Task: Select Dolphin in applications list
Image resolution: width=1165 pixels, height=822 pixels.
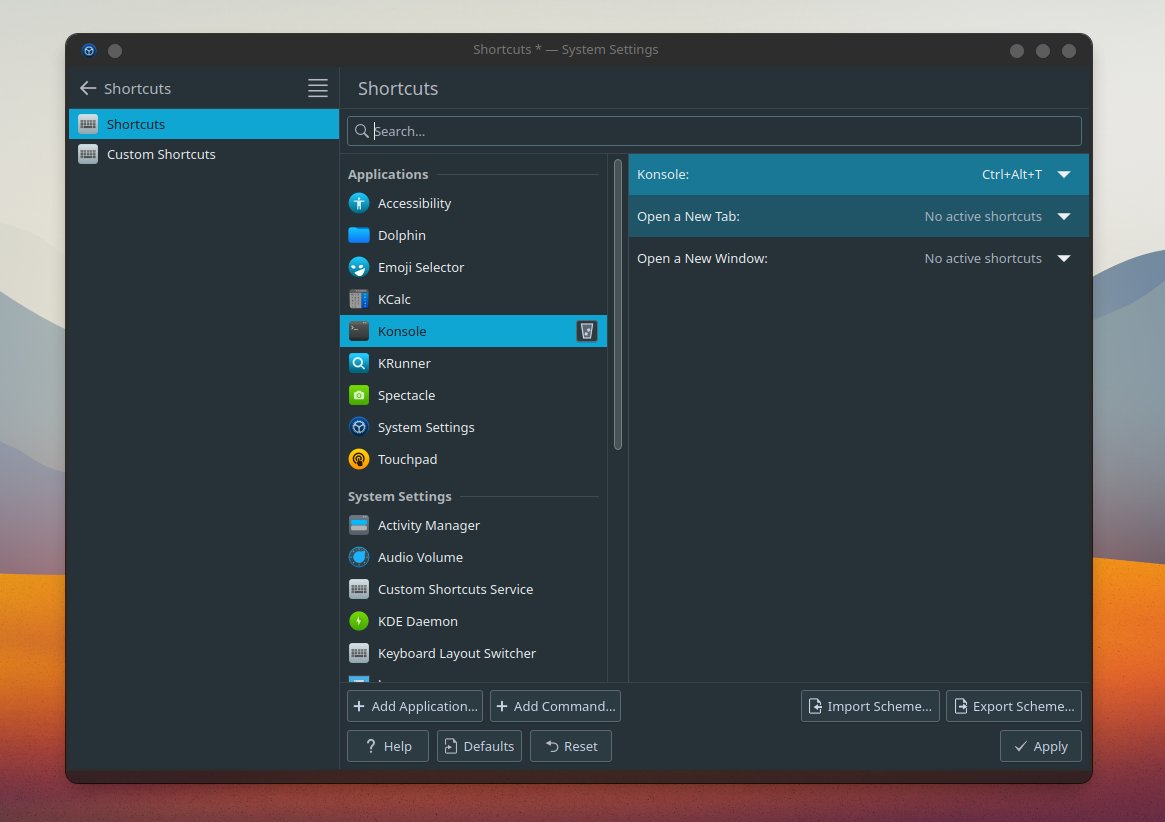Action: [x=473, y=235]
